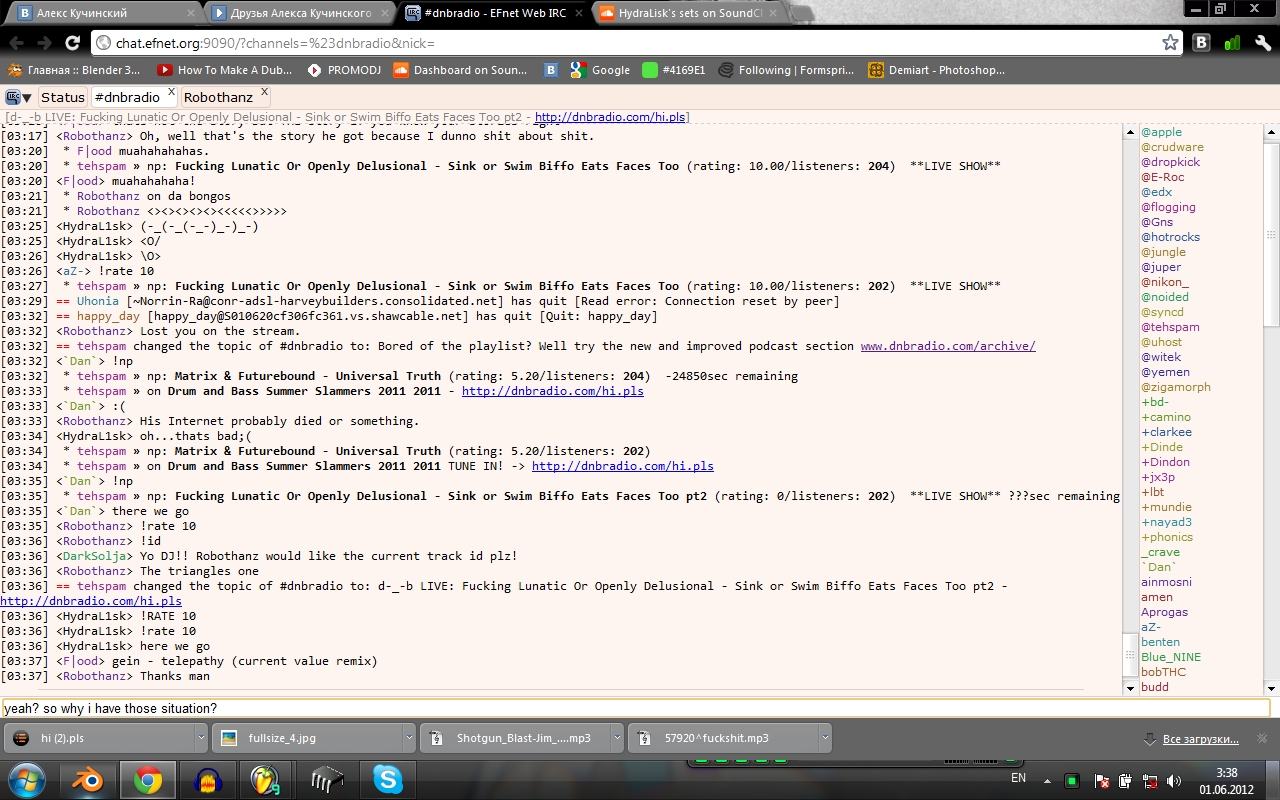Open Audacity headphones icon in taskbar
Screen dimensions: 1280x800
[208, 779]
